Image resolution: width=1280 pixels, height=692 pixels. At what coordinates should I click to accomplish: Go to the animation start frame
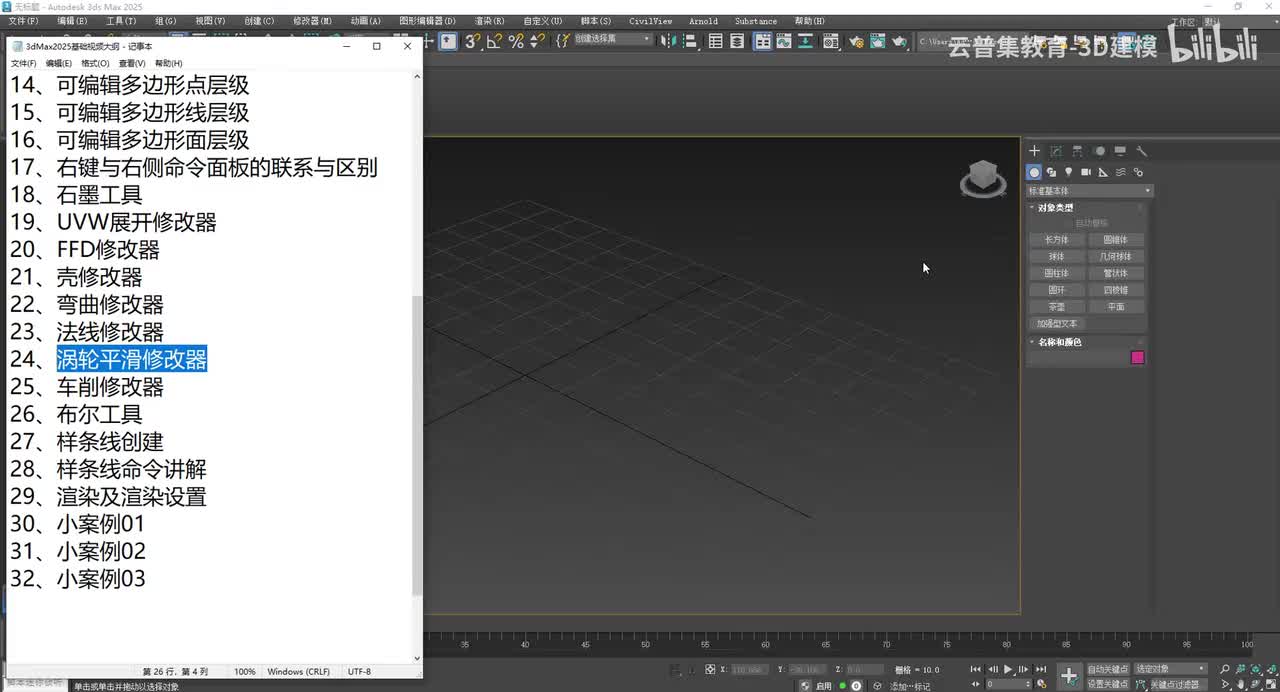(976, 669)
